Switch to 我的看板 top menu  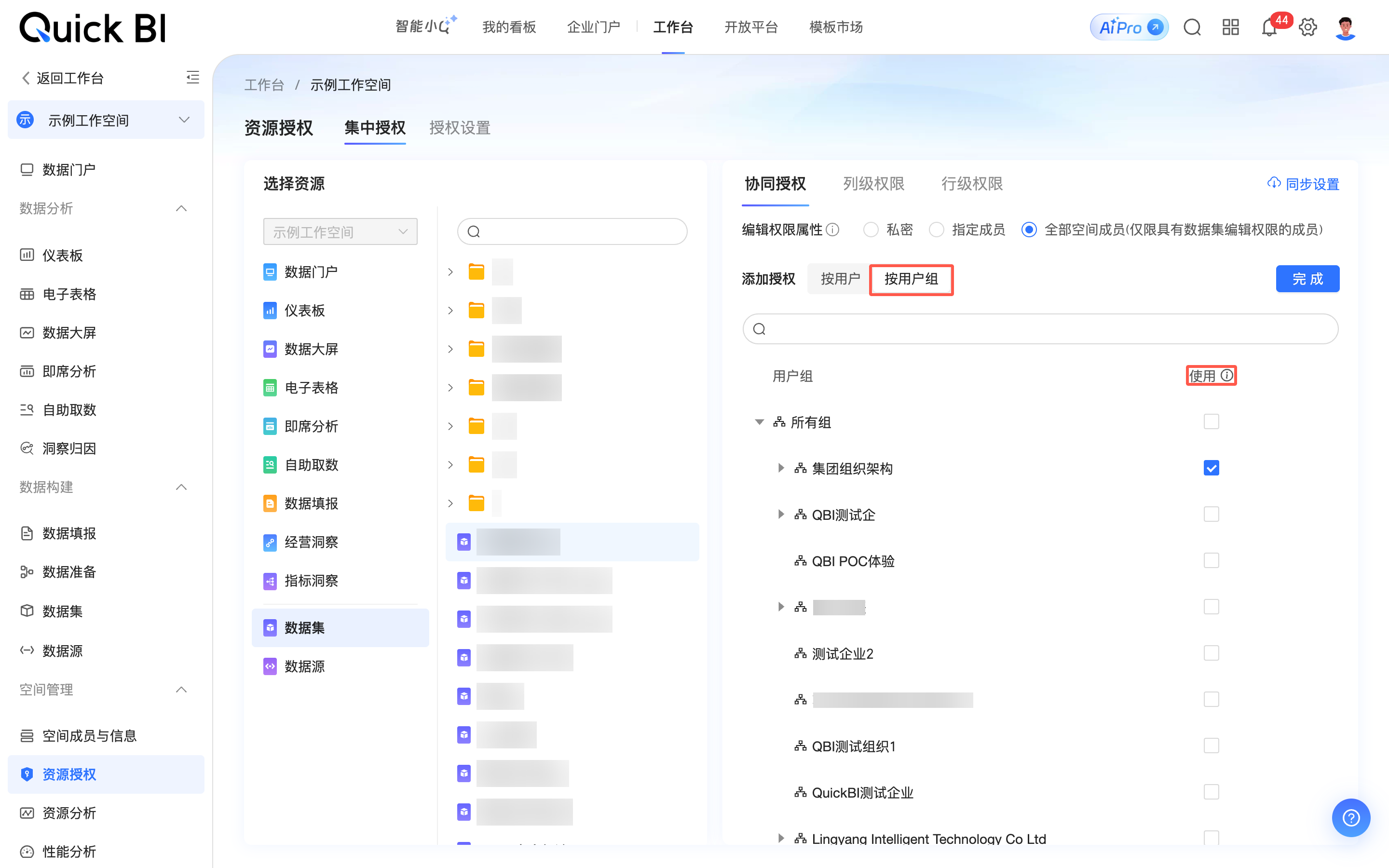click(x=509, y=27)
